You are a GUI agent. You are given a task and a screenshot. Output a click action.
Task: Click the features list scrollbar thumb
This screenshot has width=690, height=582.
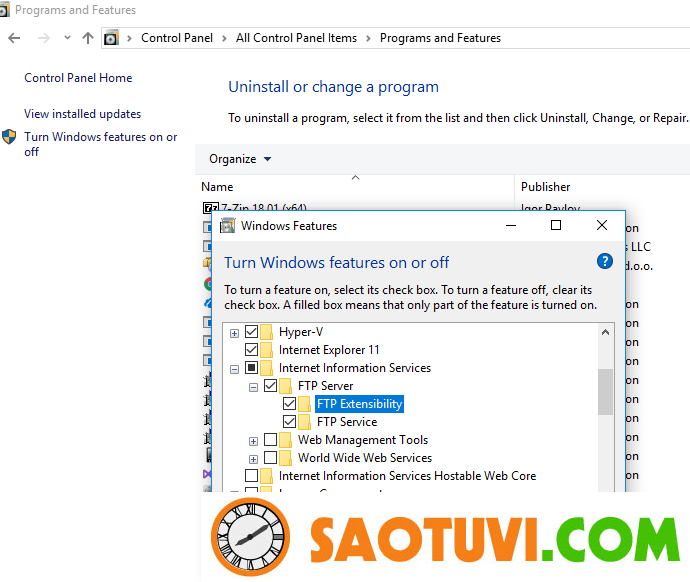pos(605,392)
